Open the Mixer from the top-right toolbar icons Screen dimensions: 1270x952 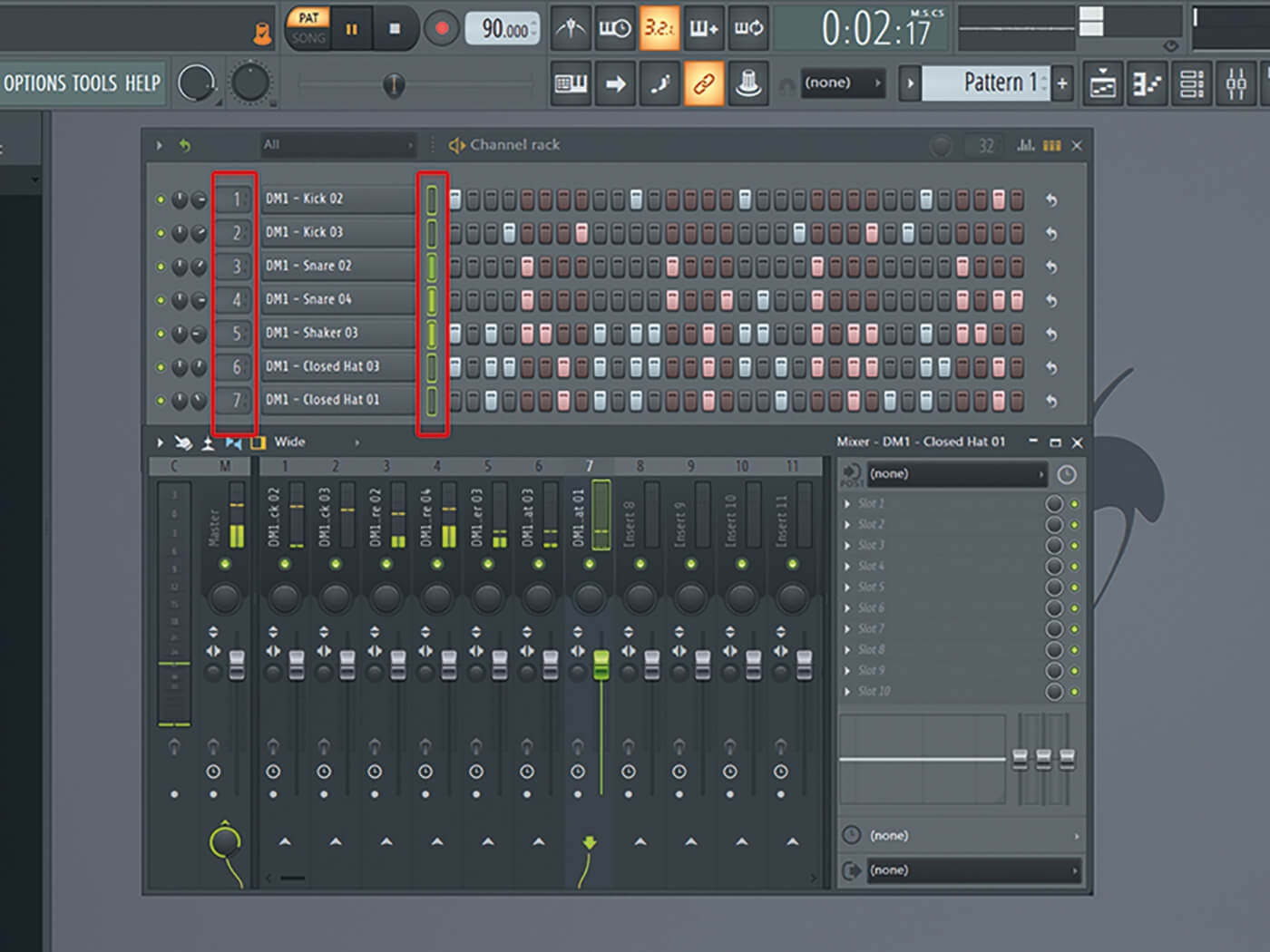coord(1235,83)
